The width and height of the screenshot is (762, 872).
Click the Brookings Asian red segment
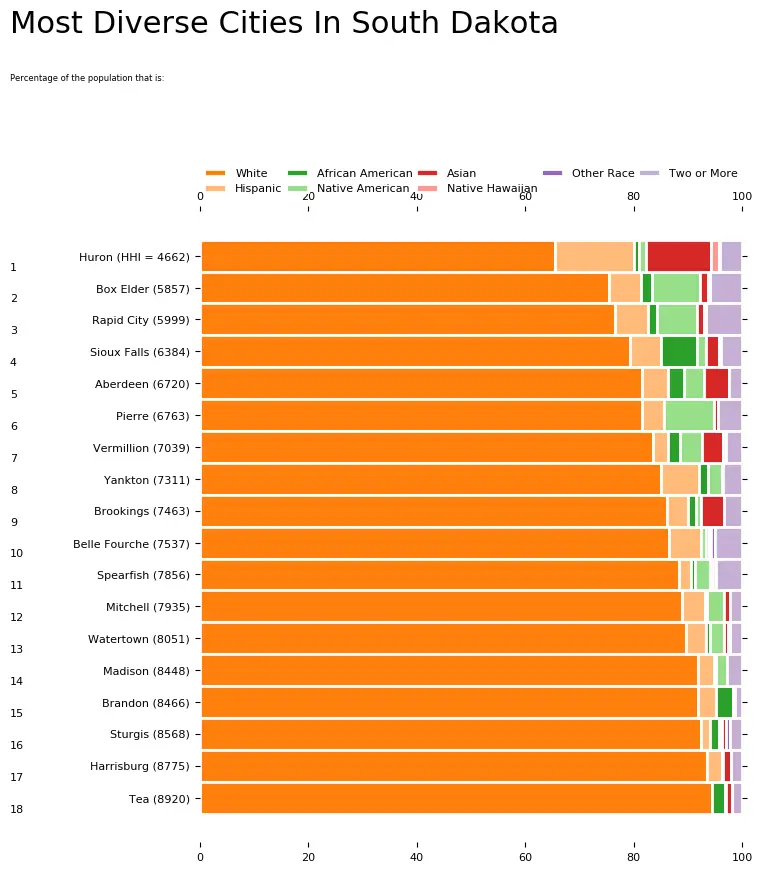click(x=712, y=511)
